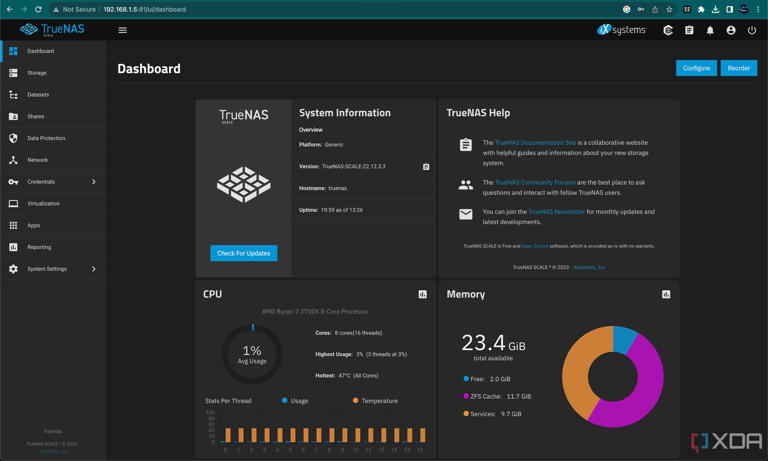This screenshot has width=768, height=461.
Task: Open the jobs clipboard icon in top bar
Action: tap(689, 30)
